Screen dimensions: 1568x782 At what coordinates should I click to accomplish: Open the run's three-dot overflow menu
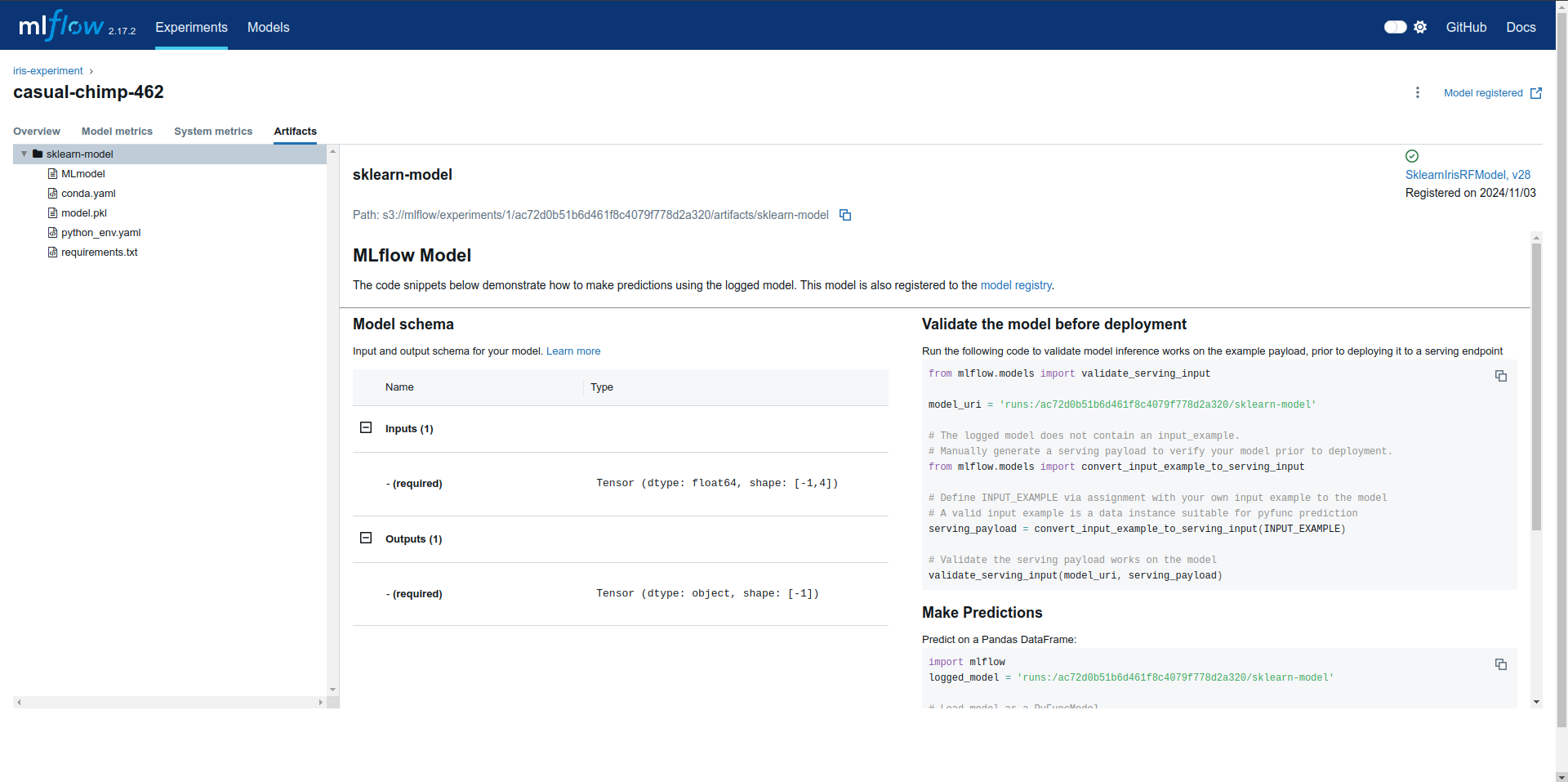pyautogui.click(x=1418, y=92)
